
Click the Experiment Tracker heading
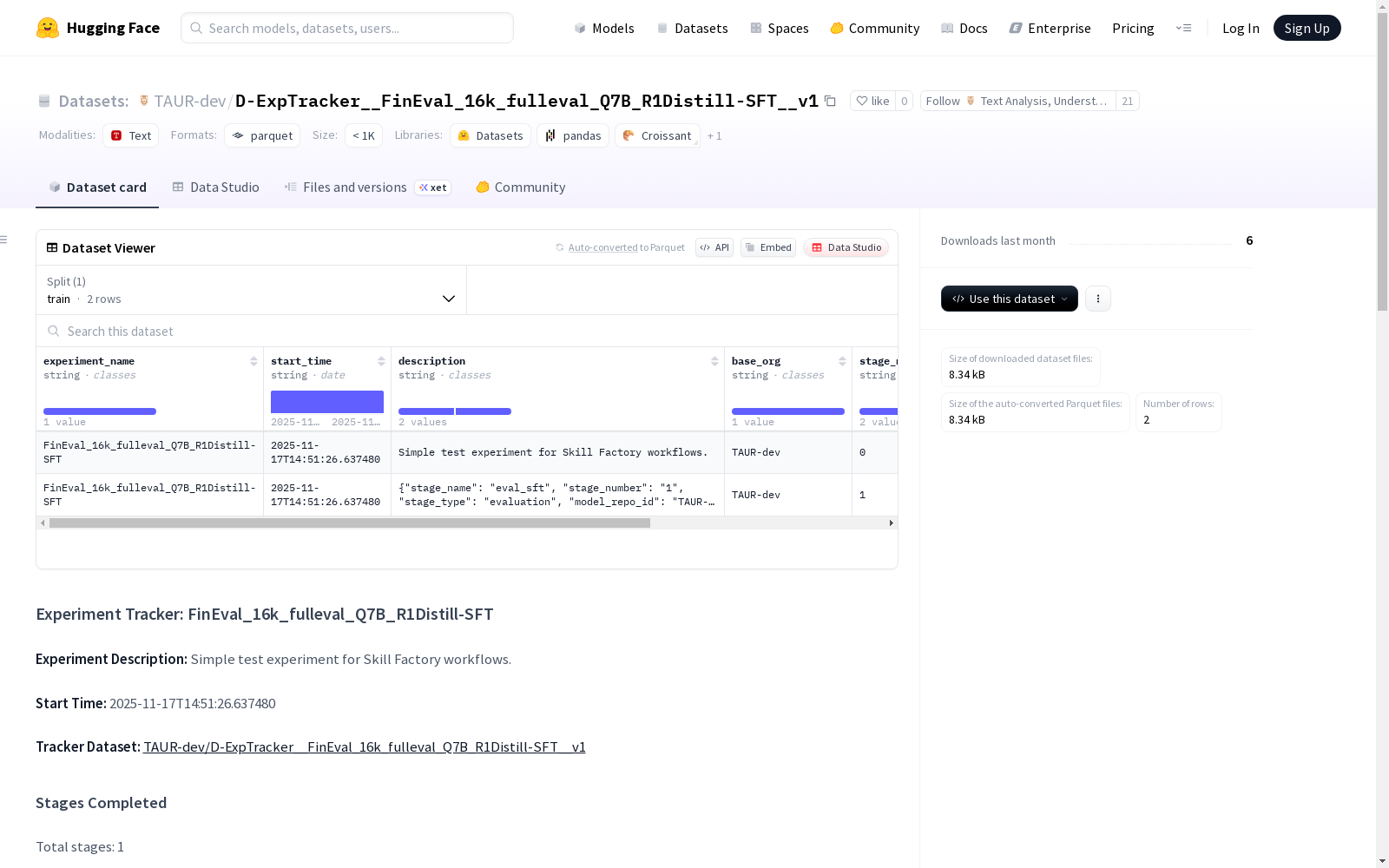pyautogui.click(x=265, y=615)
